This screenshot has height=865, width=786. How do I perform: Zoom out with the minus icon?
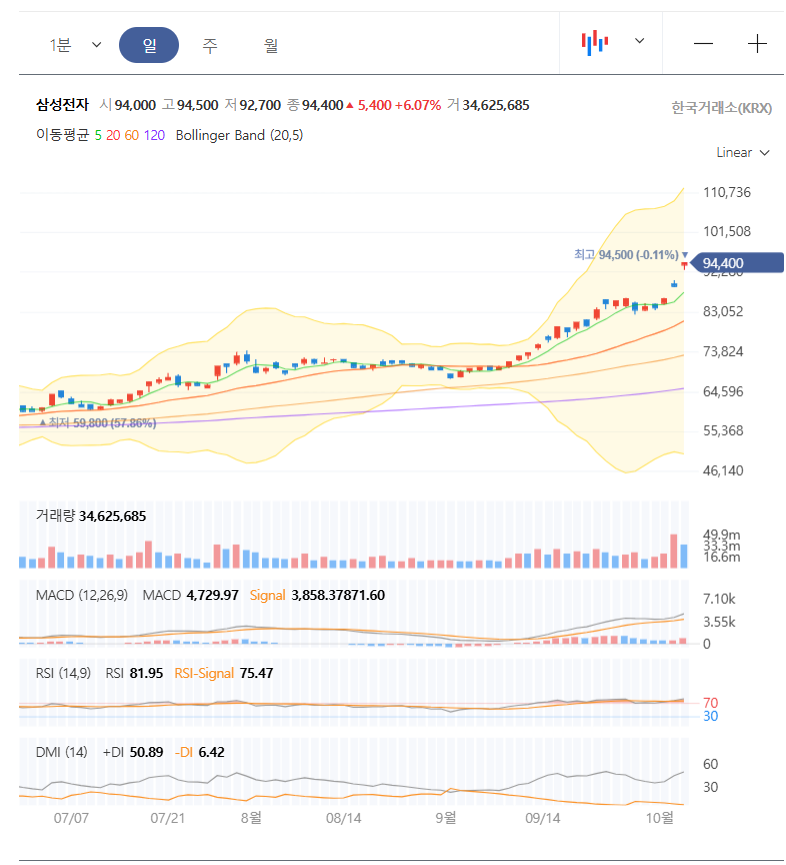(x=703, y=44)
